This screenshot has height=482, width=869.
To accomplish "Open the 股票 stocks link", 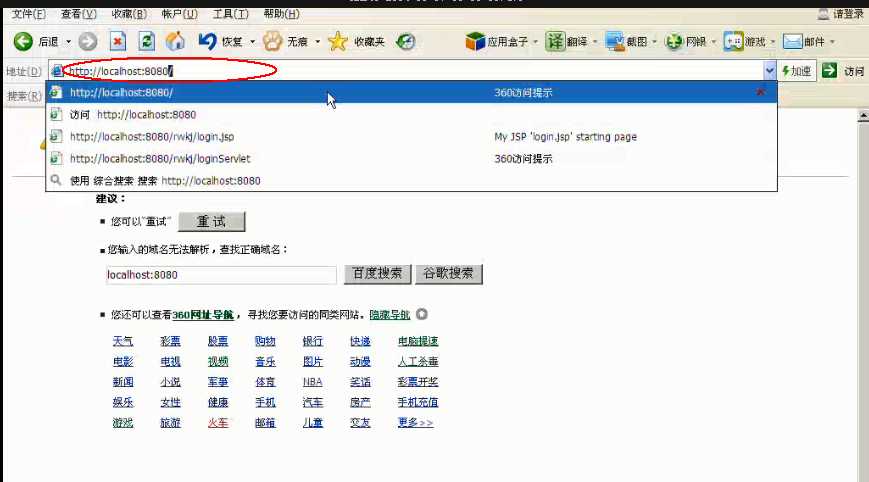I will coord(218,341).
